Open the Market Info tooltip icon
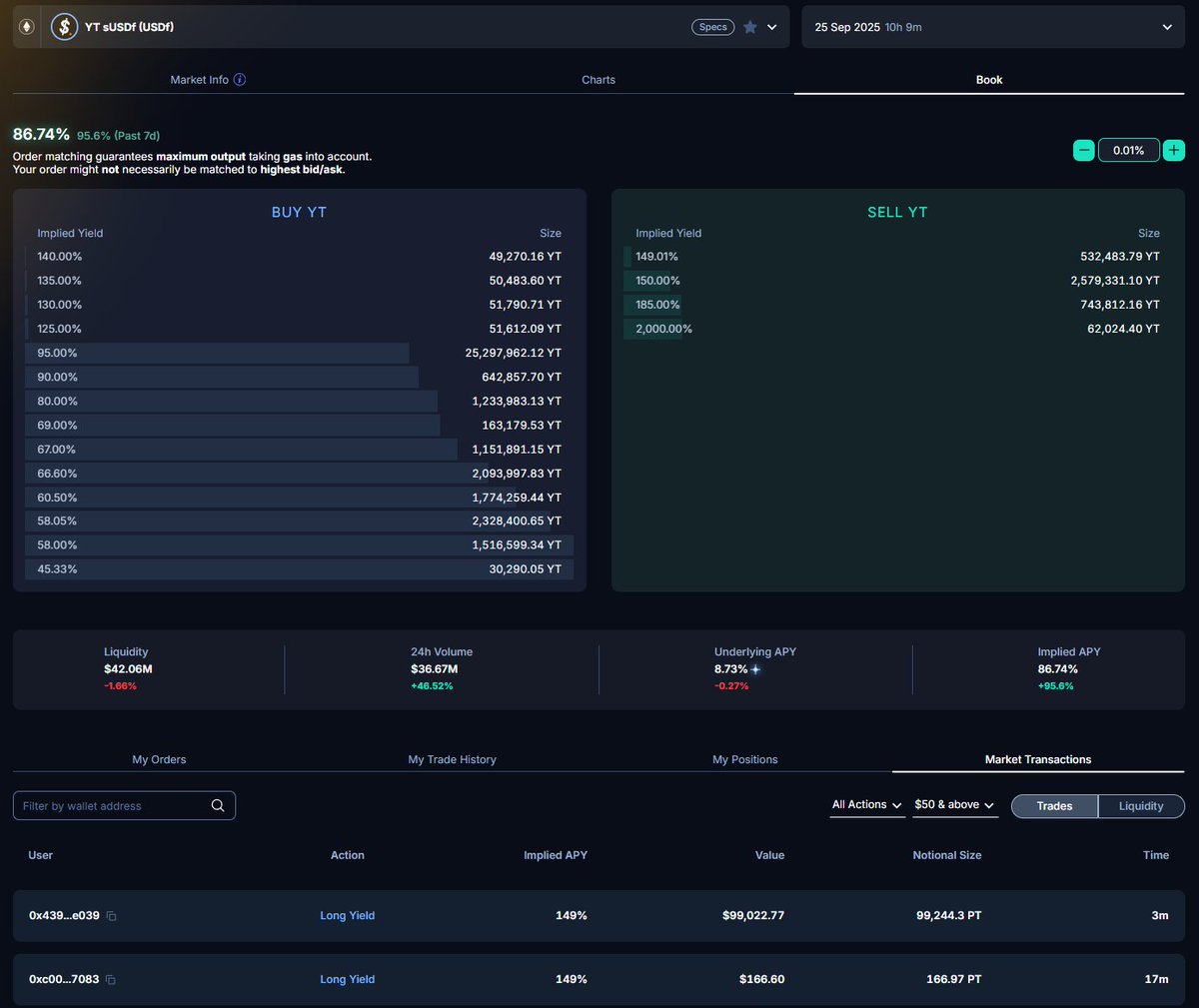 point(240,80)
